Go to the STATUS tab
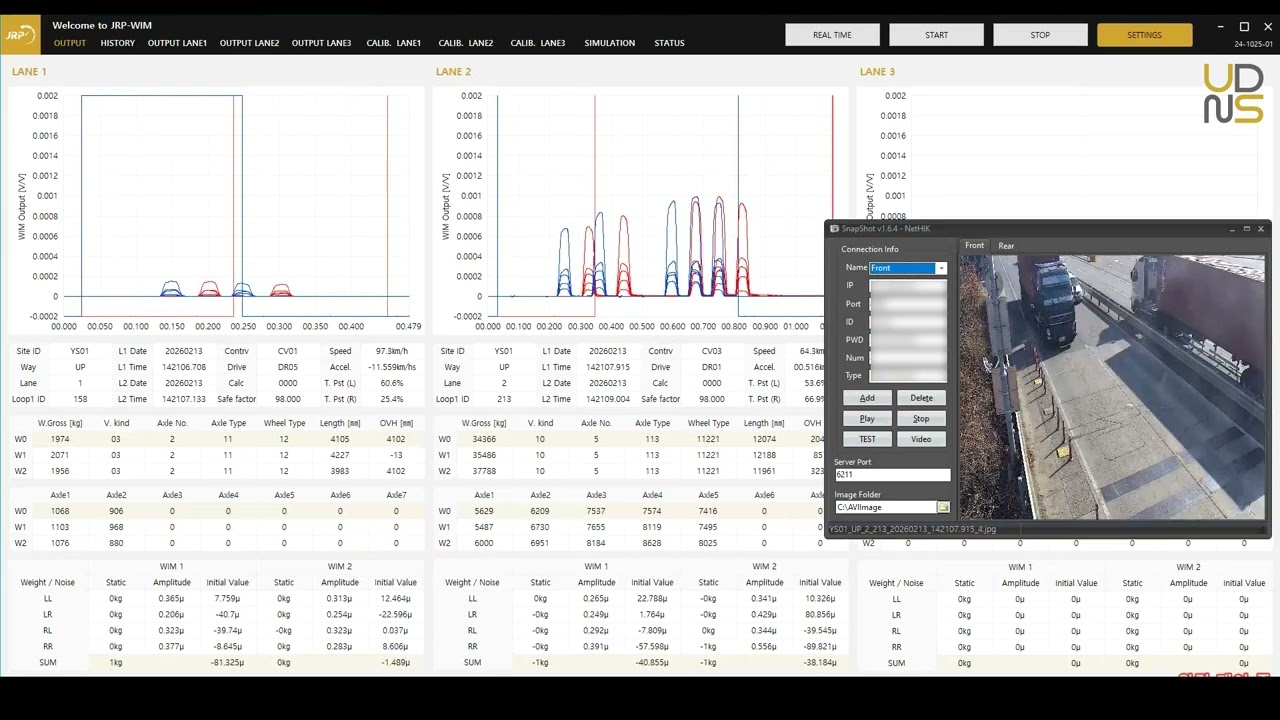Screen dimensions: 1280x720 coord(669,43)
